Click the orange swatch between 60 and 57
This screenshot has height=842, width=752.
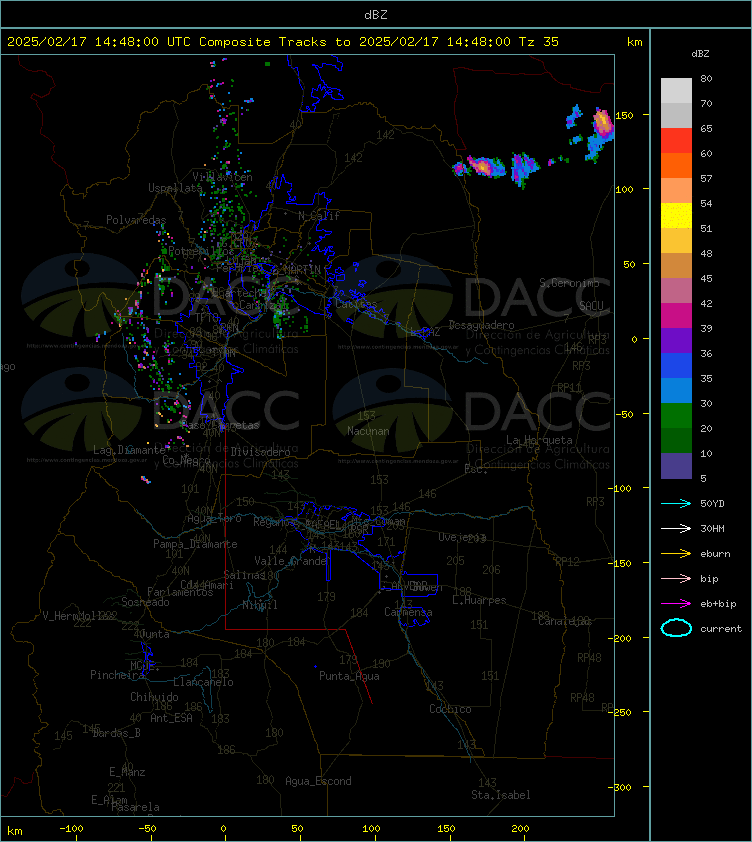pyautogui.click(x=676, y=165)
